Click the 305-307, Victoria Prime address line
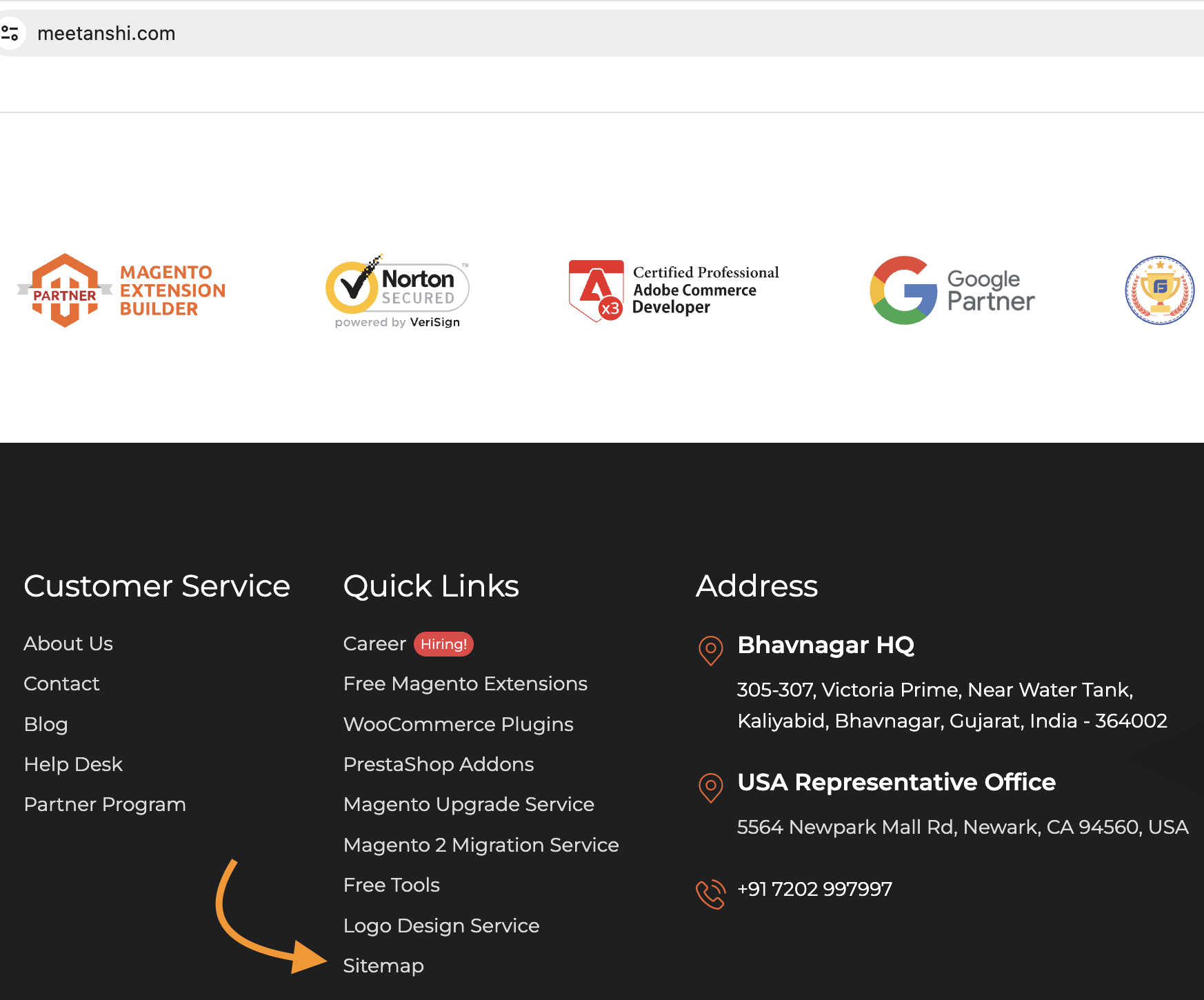Viewport: 1204px width, 1000px height. [935, 690]
